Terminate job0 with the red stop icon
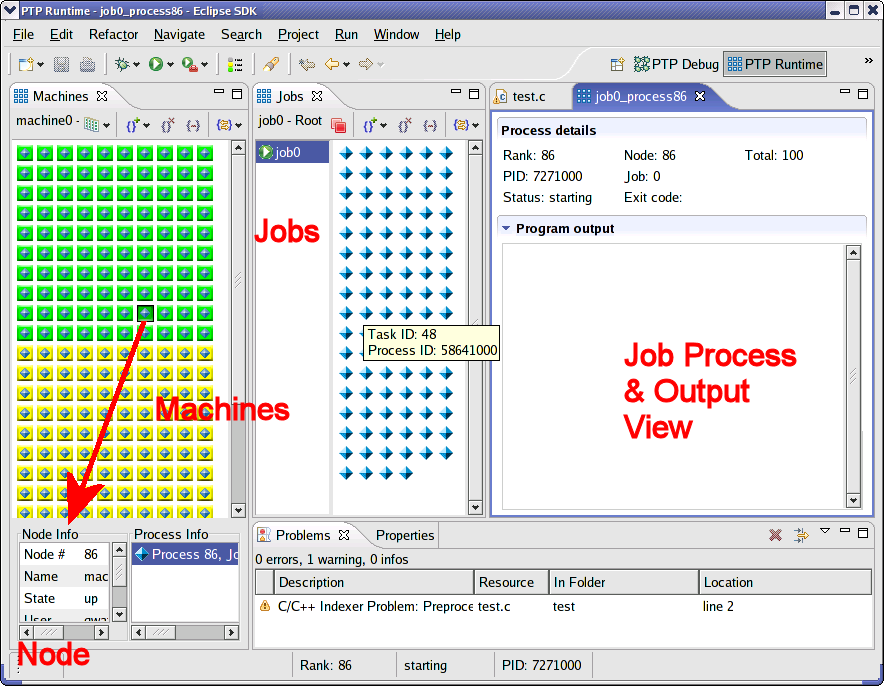This screenshot has height=686, width=884. click(339, 125)
